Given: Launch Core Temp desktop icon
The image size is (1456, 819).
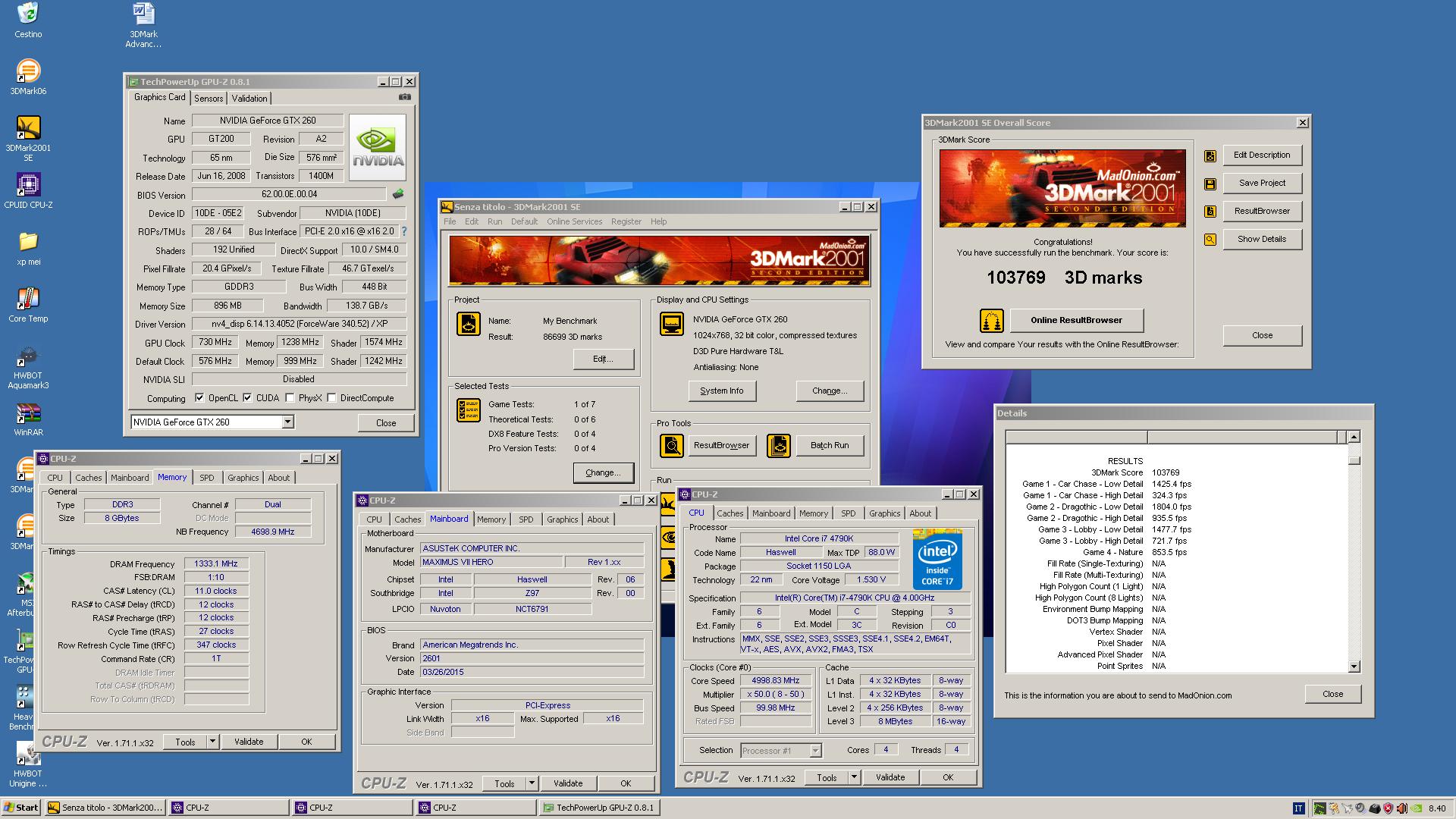Looking at the screenshot, I should click(x=28, y=305).
